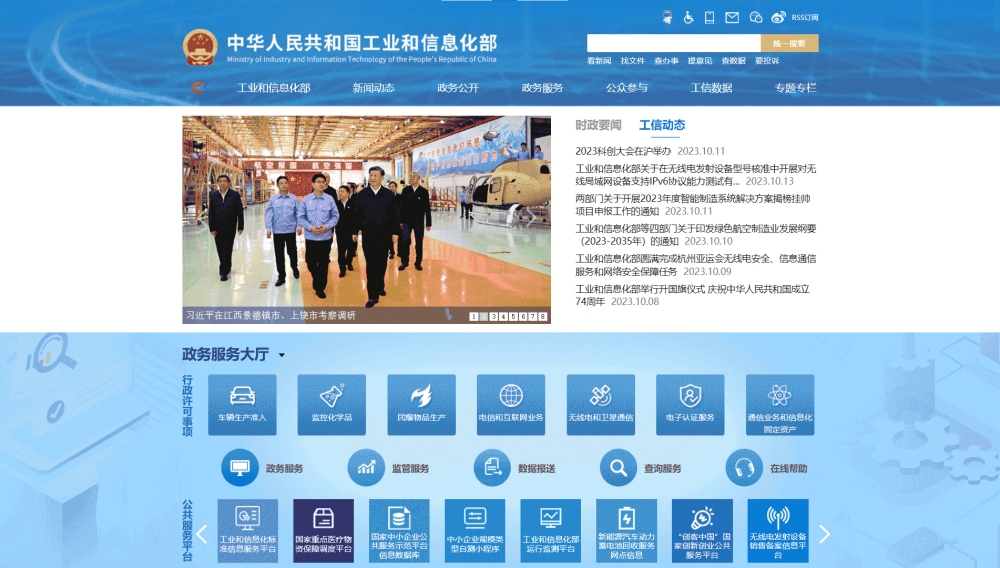Open news about 绿色航空制造业发展纲要
The height and width of the screenshot is (568, 1000).
pos(695,235)
